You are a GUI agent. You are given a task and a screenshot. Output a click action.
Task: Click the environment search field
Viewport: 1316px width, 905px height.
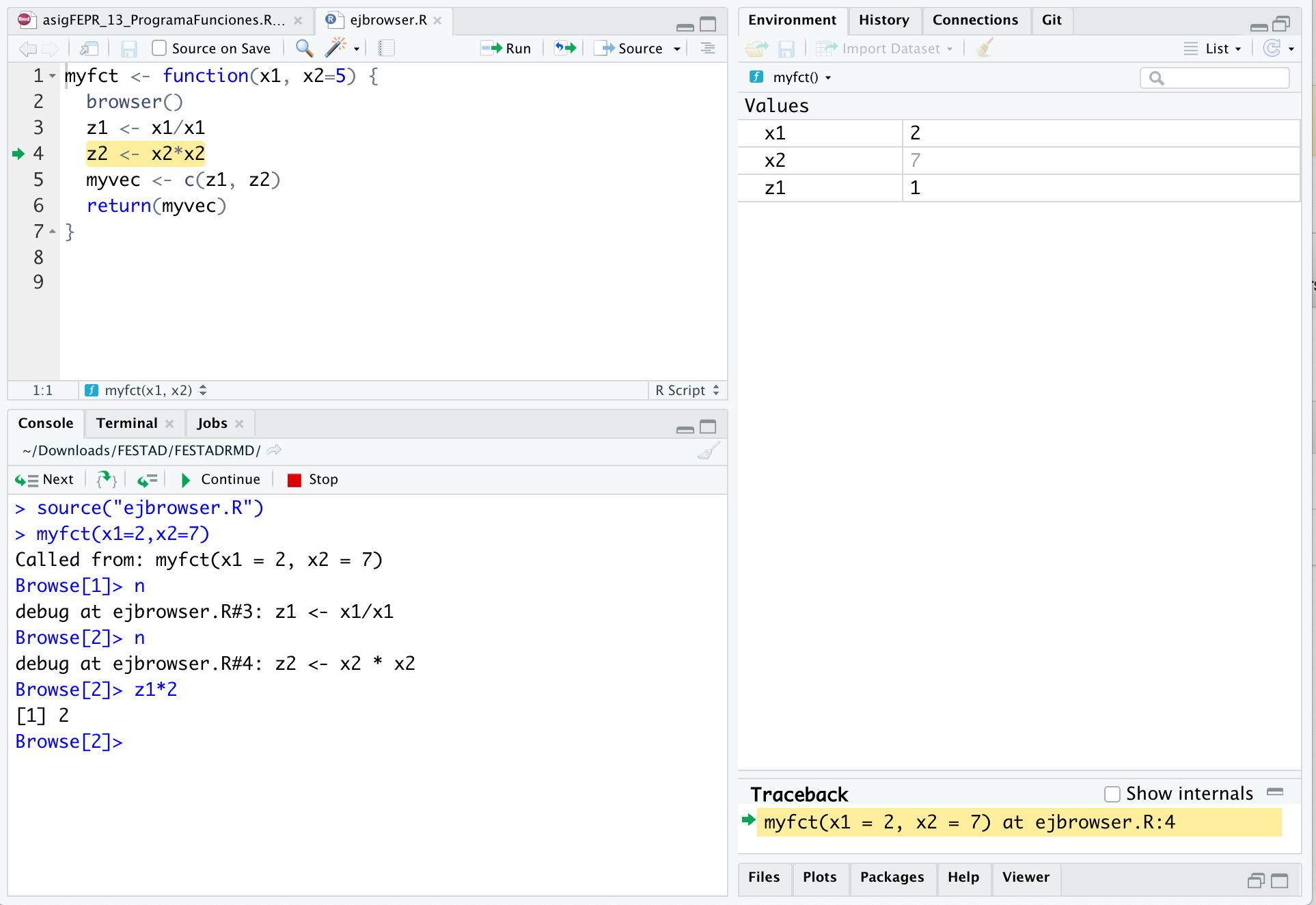1215,77
